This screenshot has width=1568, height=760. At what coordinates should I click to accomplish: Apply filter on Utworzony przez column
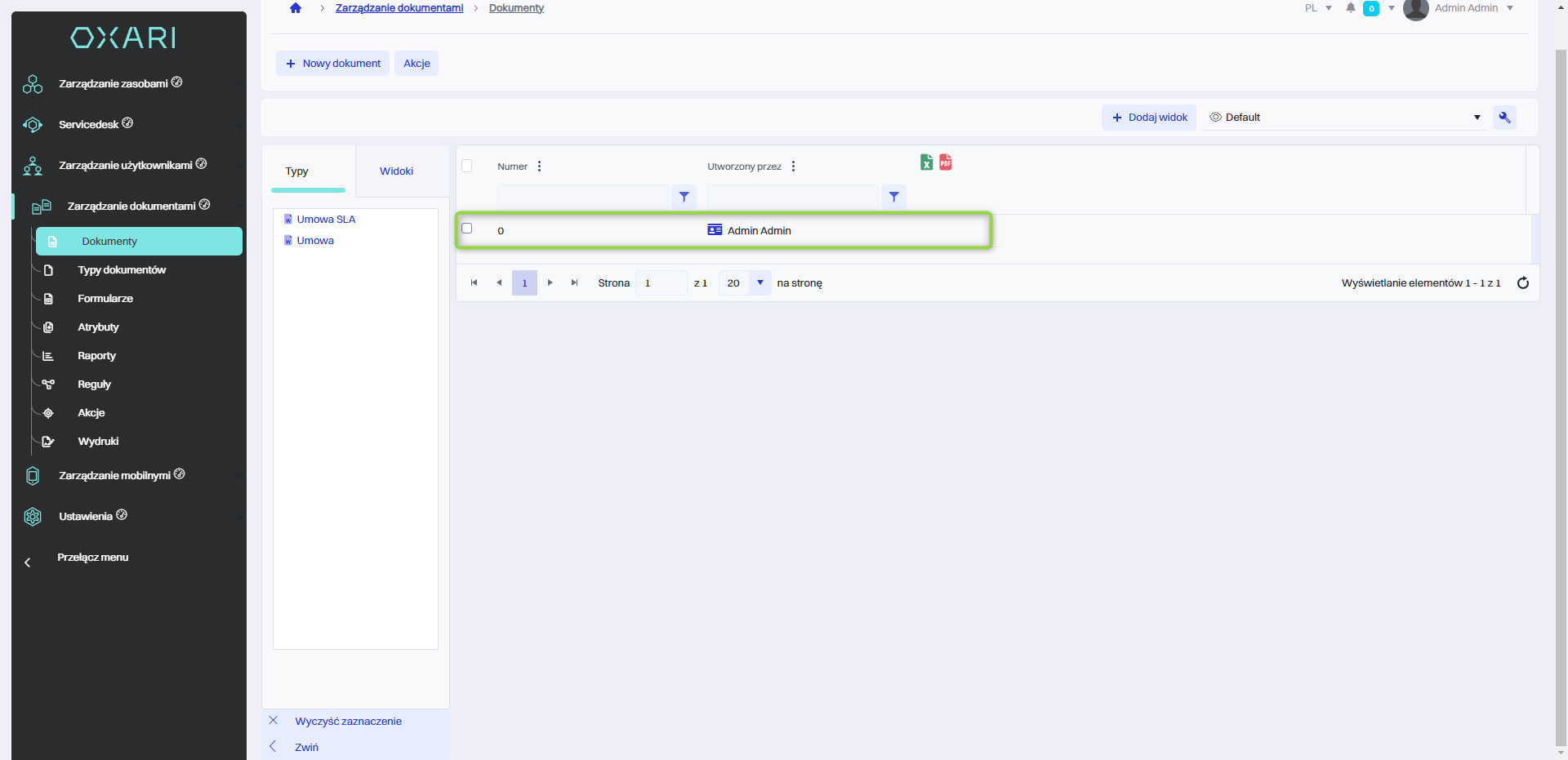pos(893,197)
